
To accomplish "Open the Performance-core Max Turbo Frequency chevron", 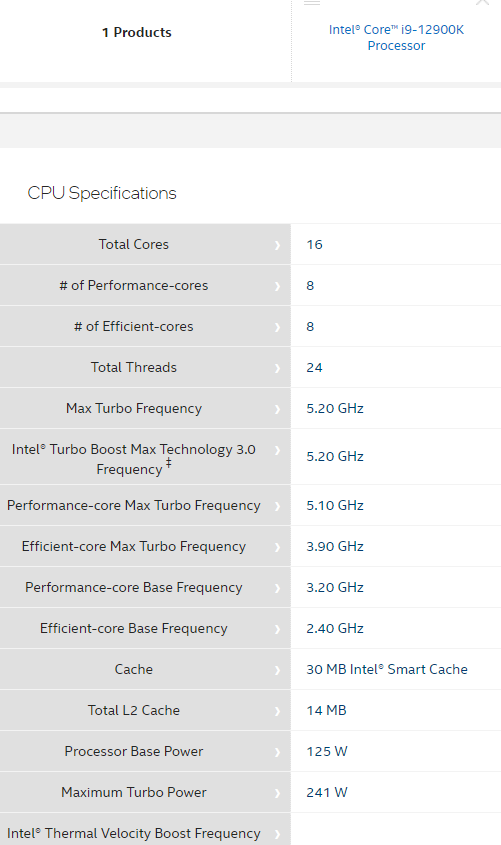I will (x=277, y=506).
